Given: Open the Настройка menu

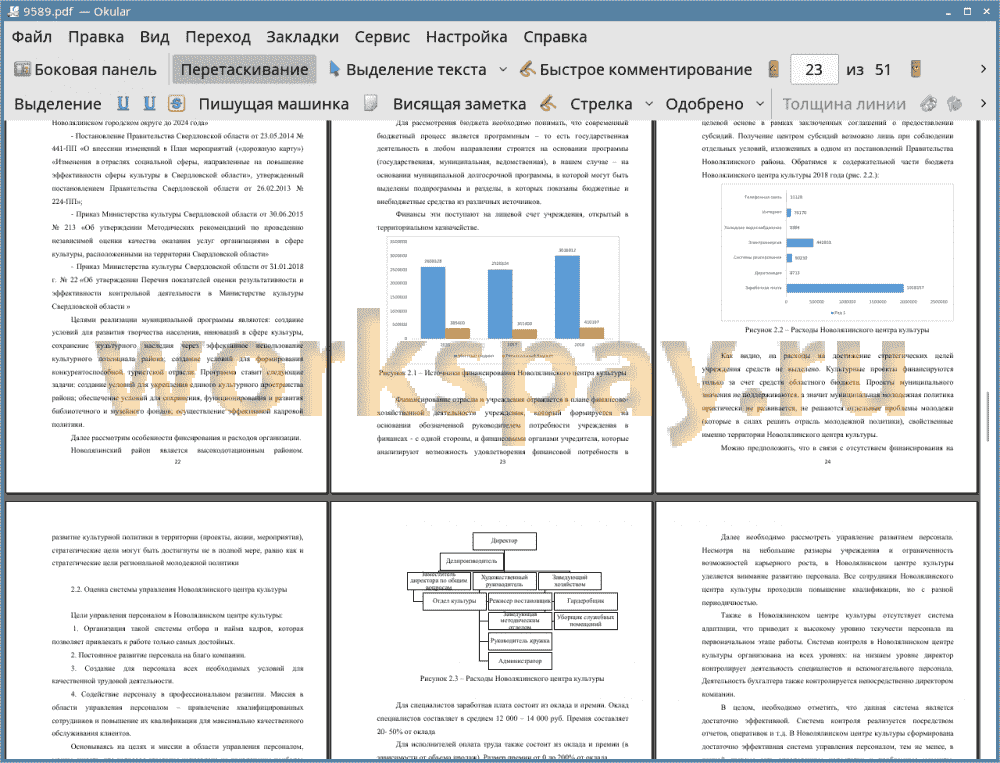Looking at the screenshot, I should [466, 37].
